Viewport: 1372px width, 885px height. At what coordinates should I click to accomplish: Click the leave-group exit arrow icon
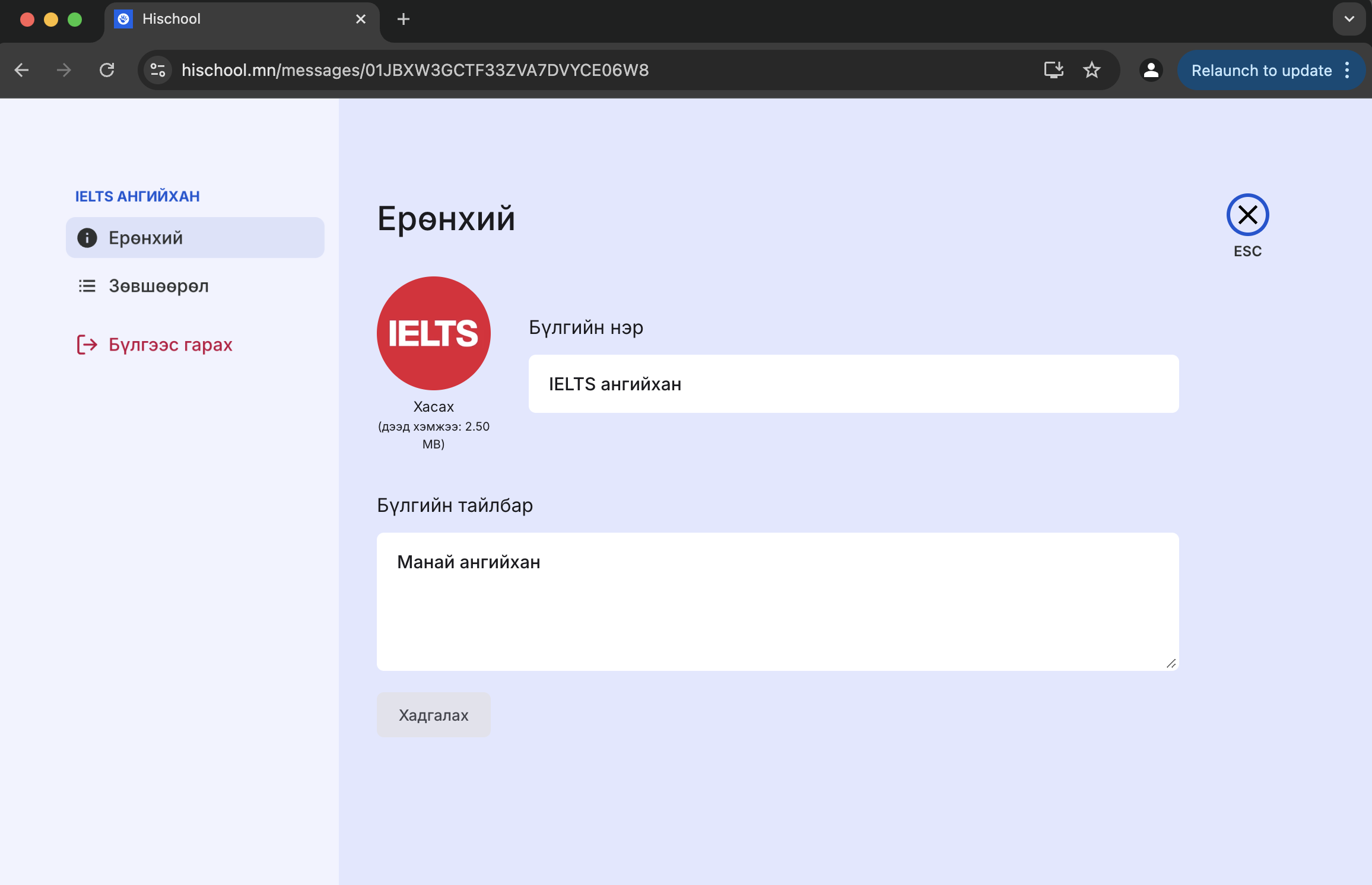pyautogui.click(x=87, y=345)
